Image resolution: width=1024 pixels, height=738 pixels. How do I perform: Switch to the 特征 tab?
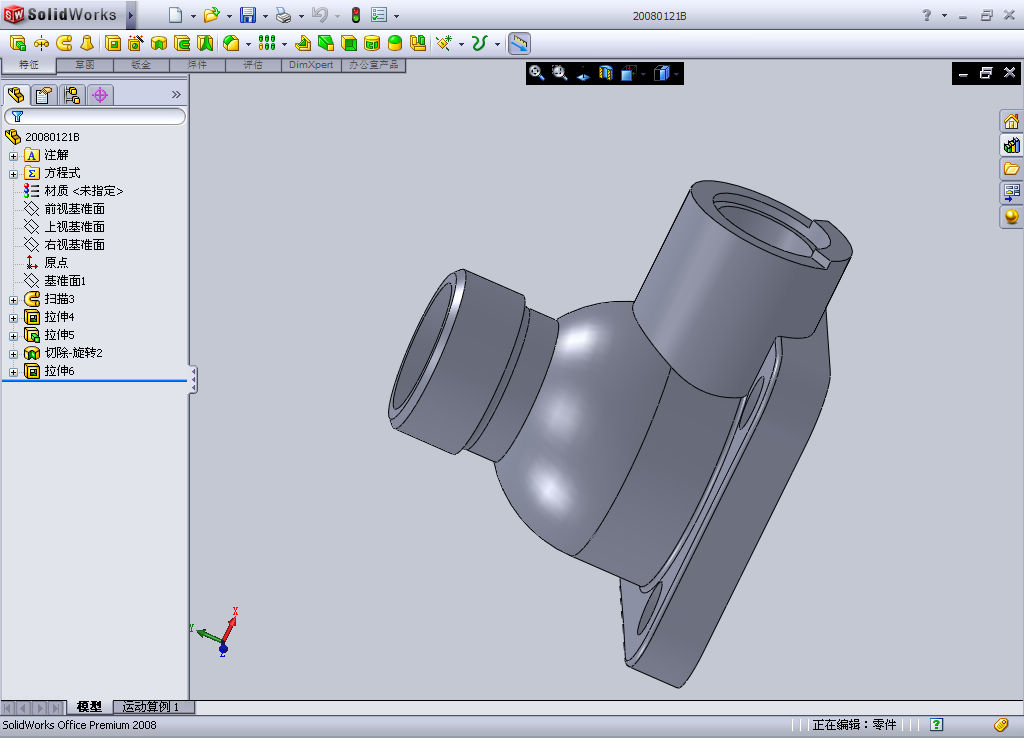(29, 65)
